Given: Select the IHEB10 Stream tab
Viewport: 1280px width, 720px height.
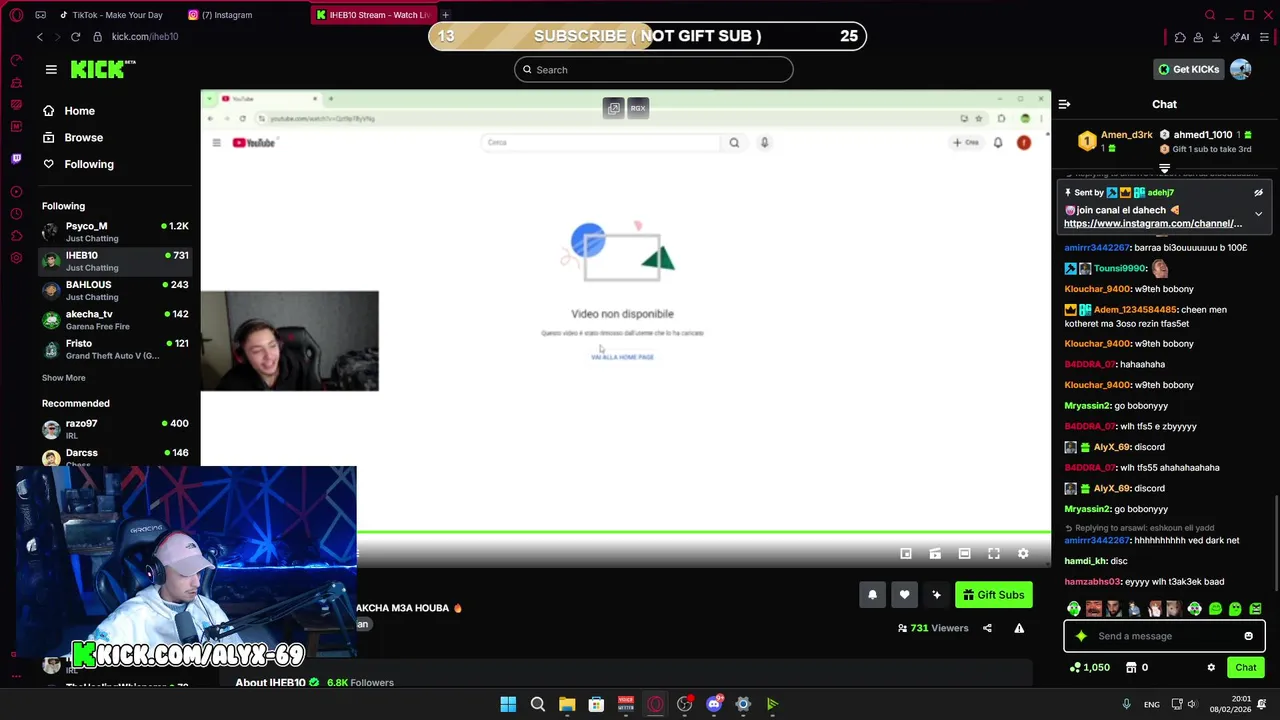Looking at the screenshot, I should 373,15.
